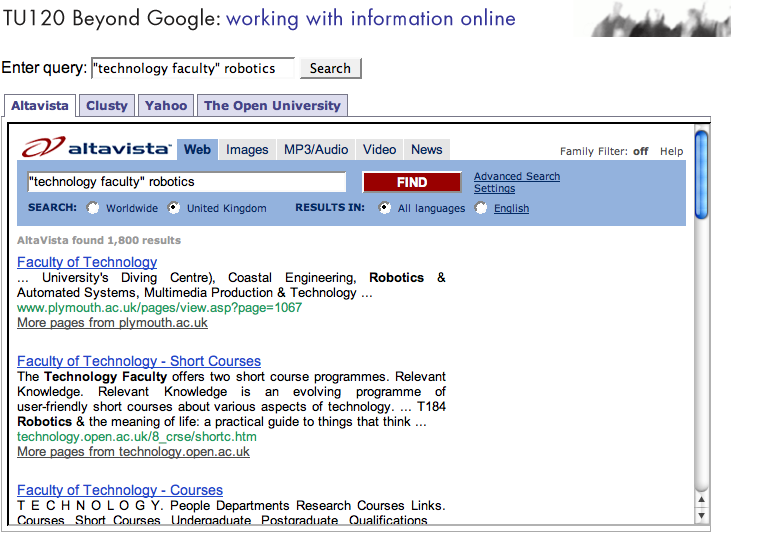This screenshot has height=560, width=766.
Task: Open Faculty of Technology - Short Courses result
Action: click(x=139, y=361)
